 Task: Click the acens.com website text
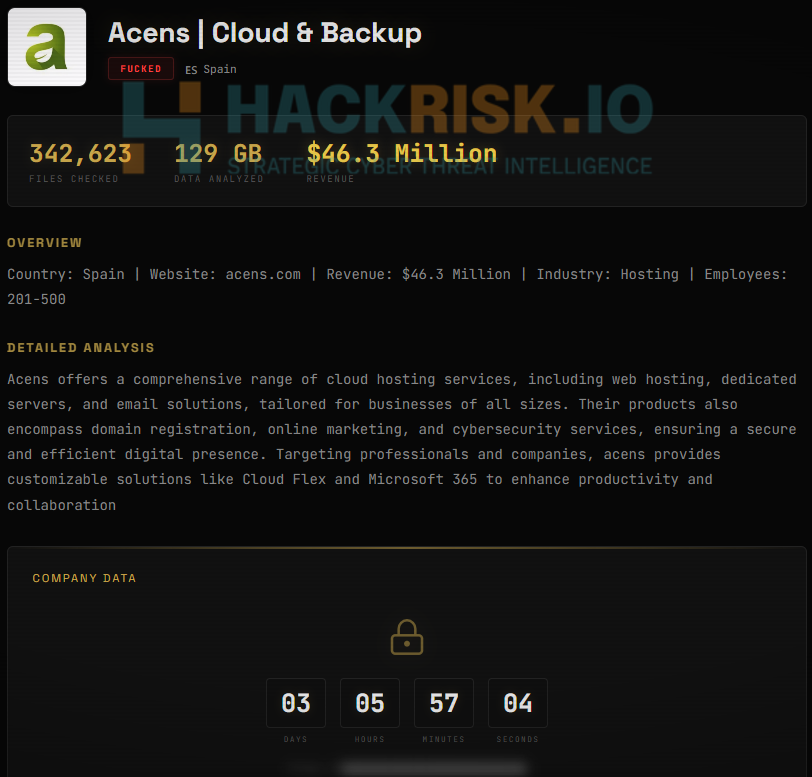click(x=263, y=274)
